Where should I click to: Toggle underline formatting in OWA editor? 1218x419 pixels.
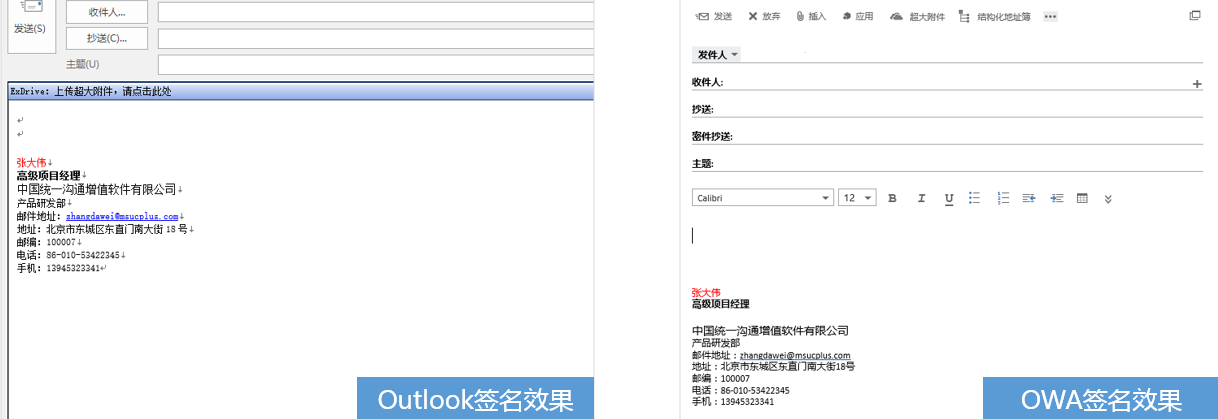(x=948, y=198)
